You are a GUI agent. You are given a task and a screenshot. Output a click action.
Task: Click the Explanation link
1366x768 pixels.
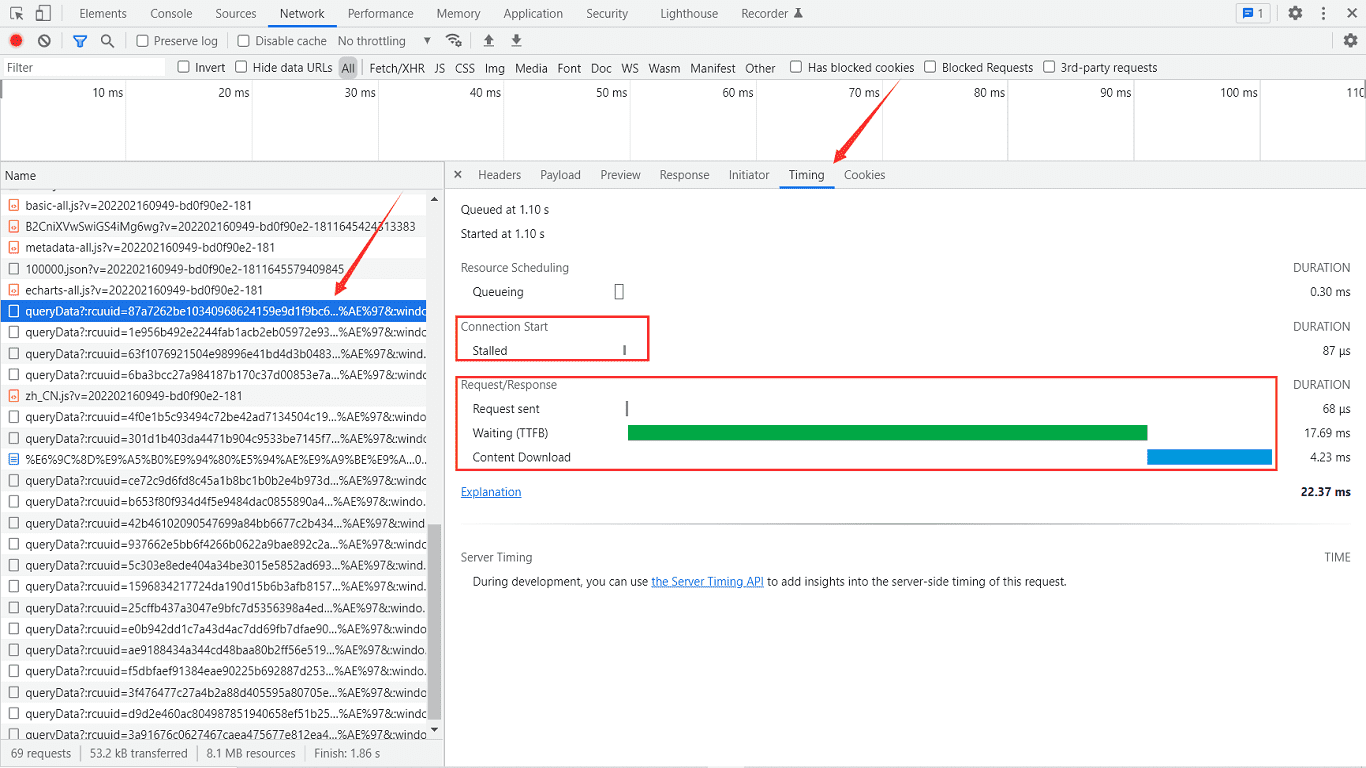pyautogui.click(x=491, y=492)
